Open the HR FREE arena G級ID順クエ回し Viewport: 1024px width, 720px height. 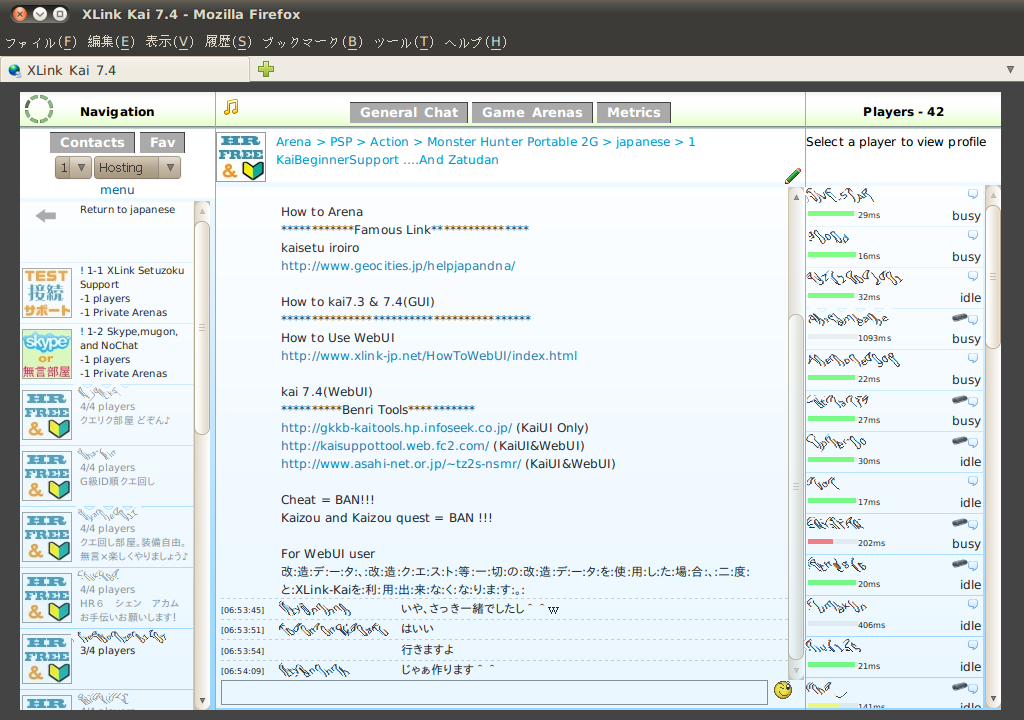click(x=47, y=476)
